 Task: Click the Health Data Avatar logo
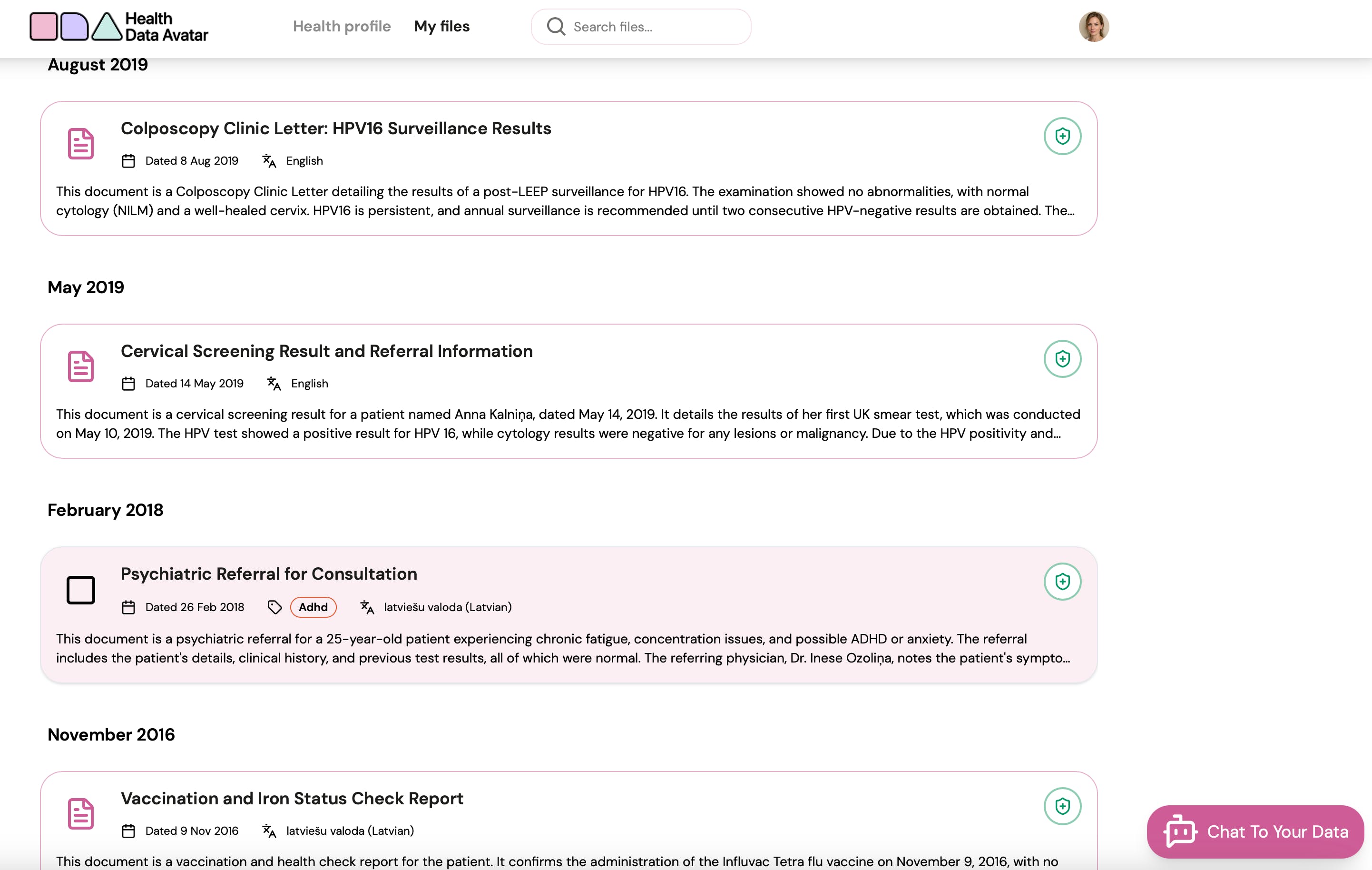coord(118,27)
